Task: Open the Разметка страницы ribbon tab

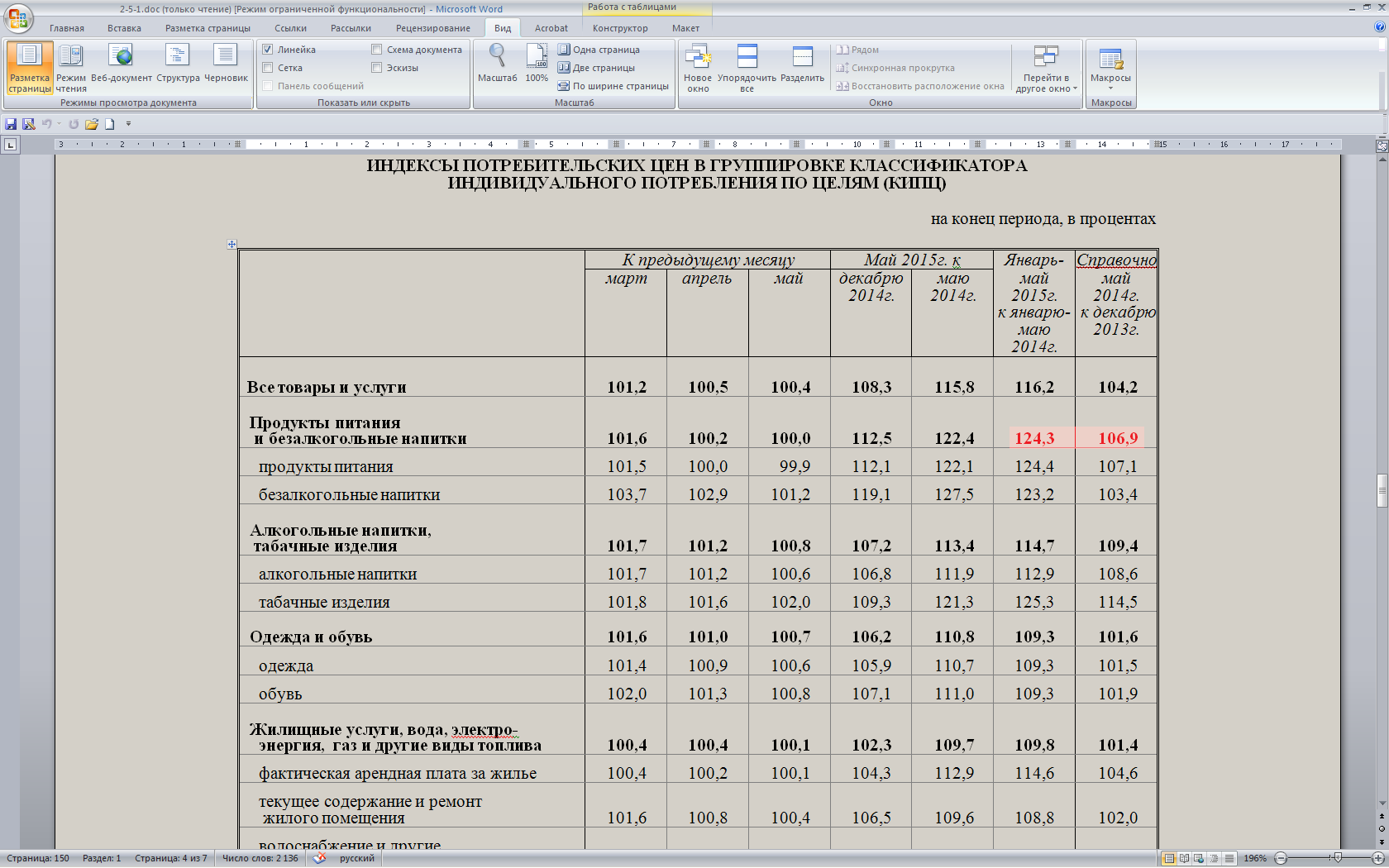Action: 208,28
